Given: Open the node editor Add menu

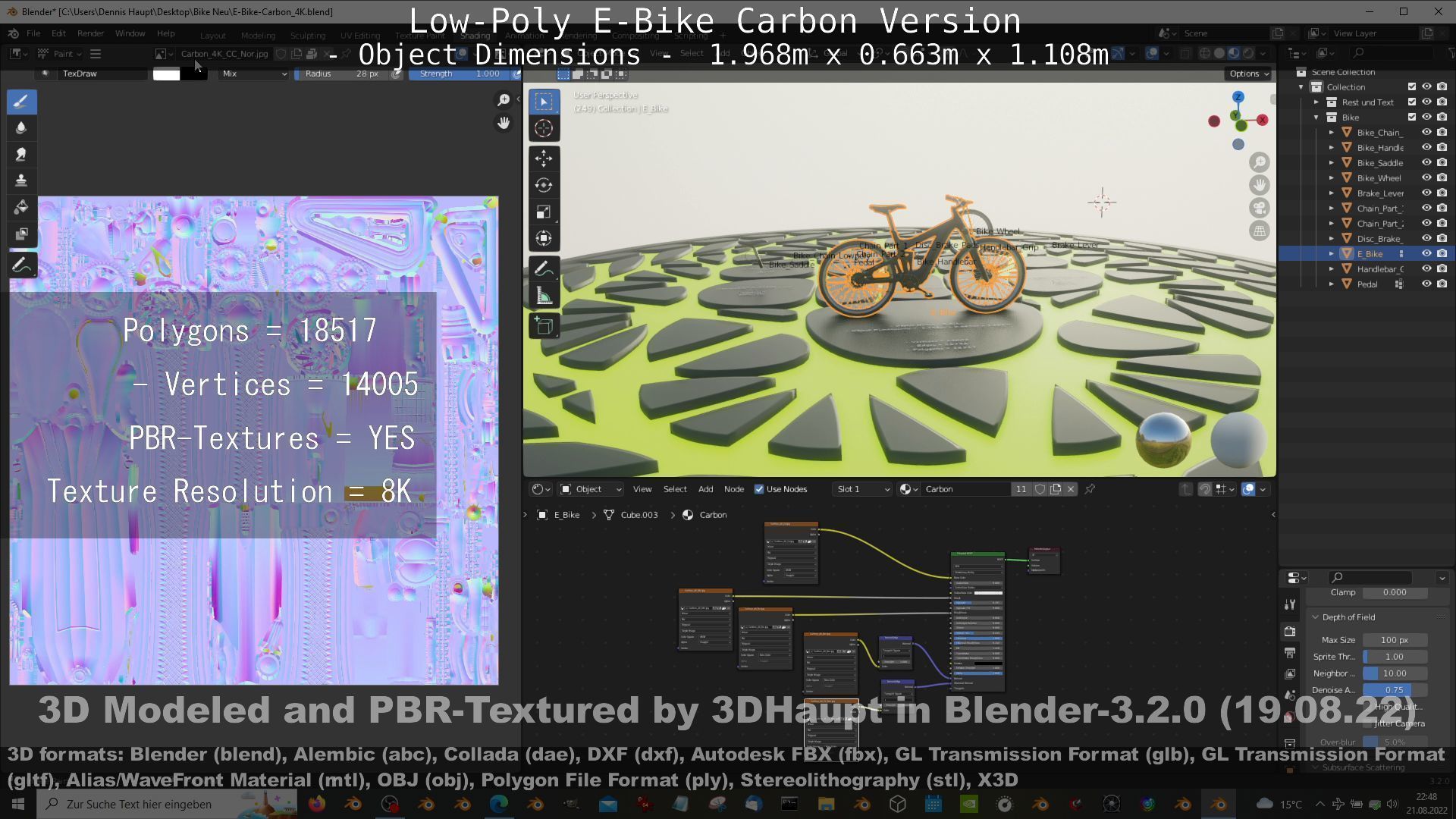Looking at the screenshot, I should click(705, 489).
